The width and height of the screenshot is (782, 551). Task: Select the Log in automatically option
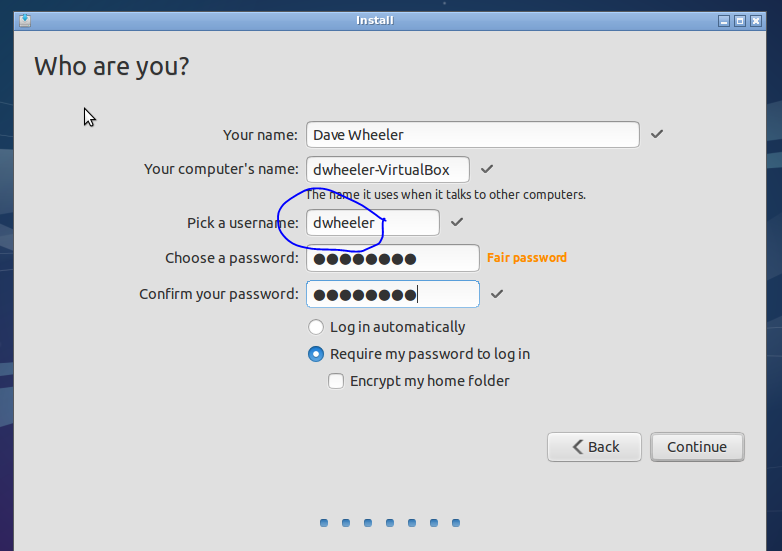(x=317, y=327)
